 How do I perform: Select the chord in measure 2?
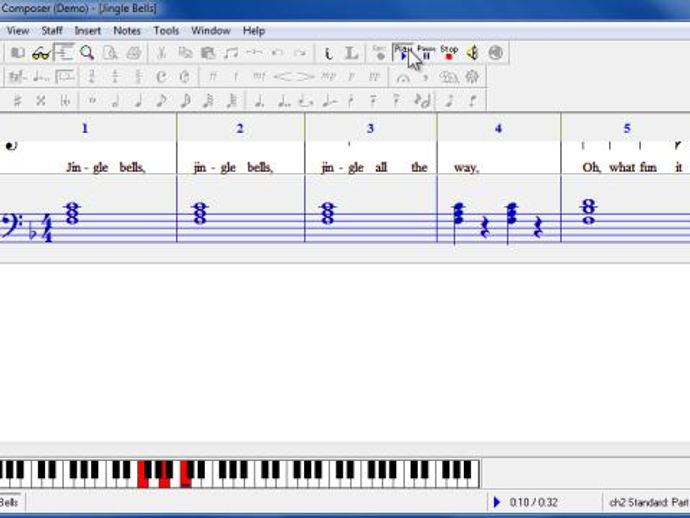200,213
